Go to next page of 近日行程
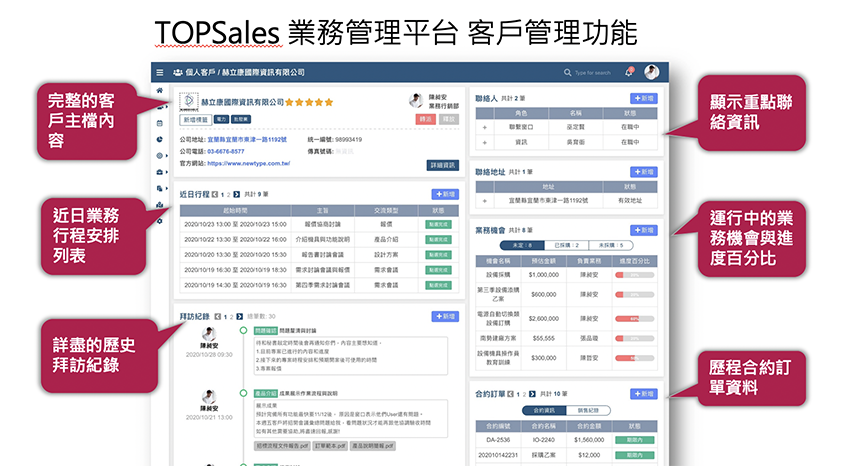 coord(238,194)
